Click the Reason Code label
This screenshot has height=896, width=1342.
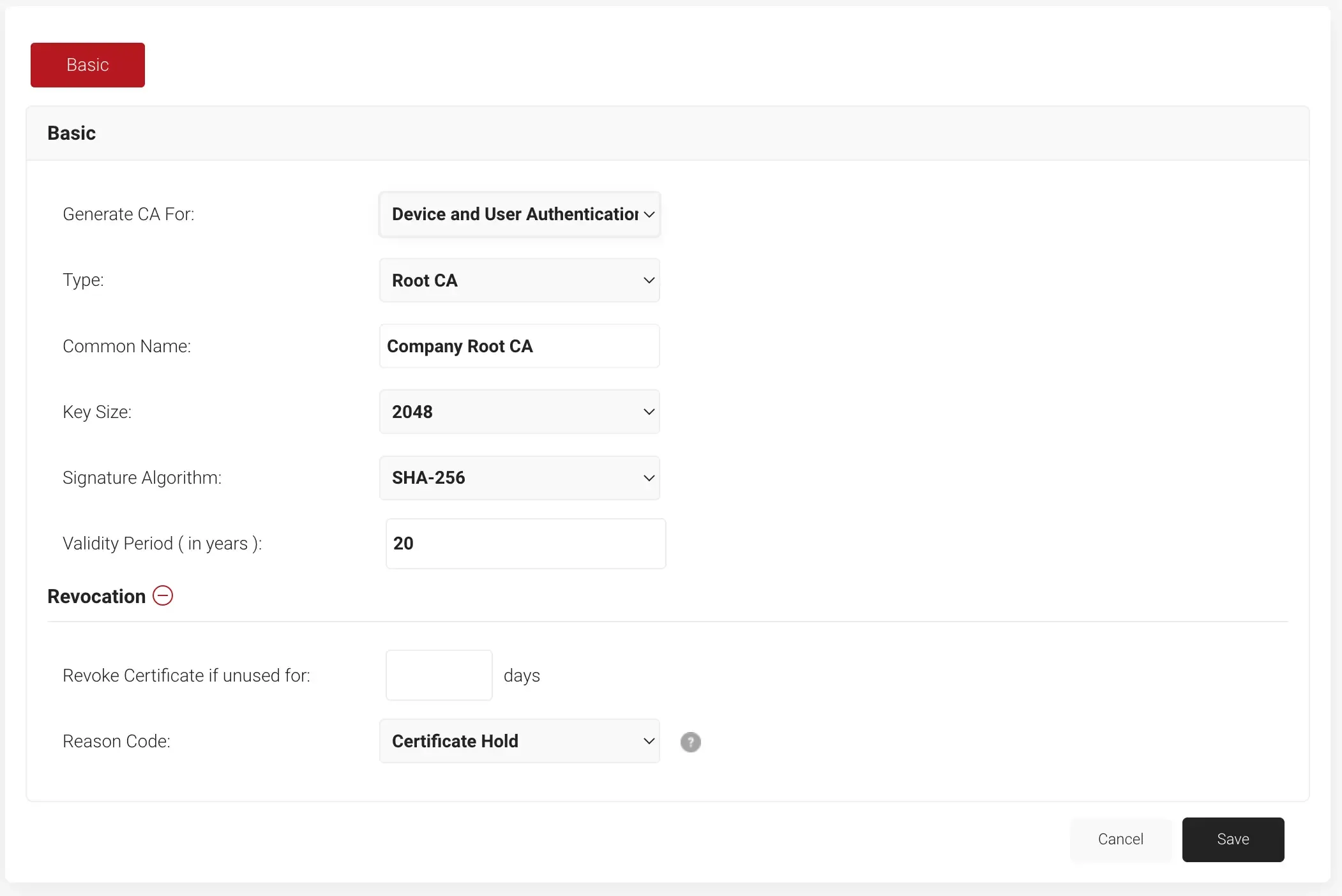coord(116,741)
